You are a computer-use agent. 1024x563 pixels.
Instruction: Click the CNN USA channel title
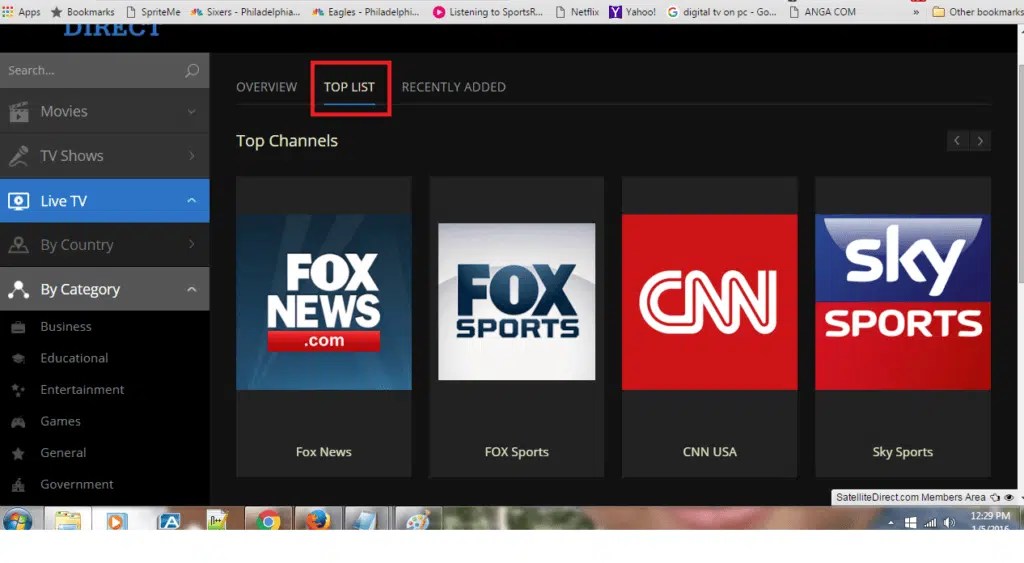(x=709, y=452)
